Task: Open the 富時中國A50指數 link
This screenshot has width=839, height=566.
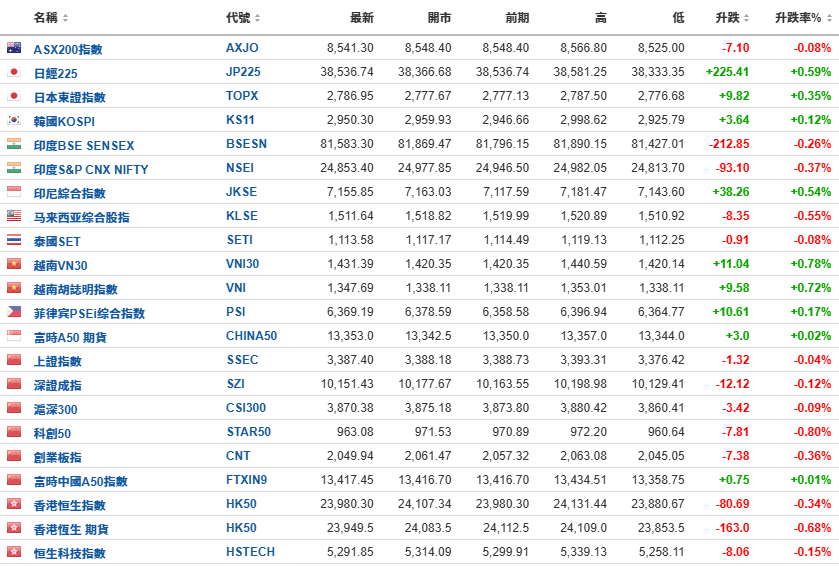Action: coord(81,481)
